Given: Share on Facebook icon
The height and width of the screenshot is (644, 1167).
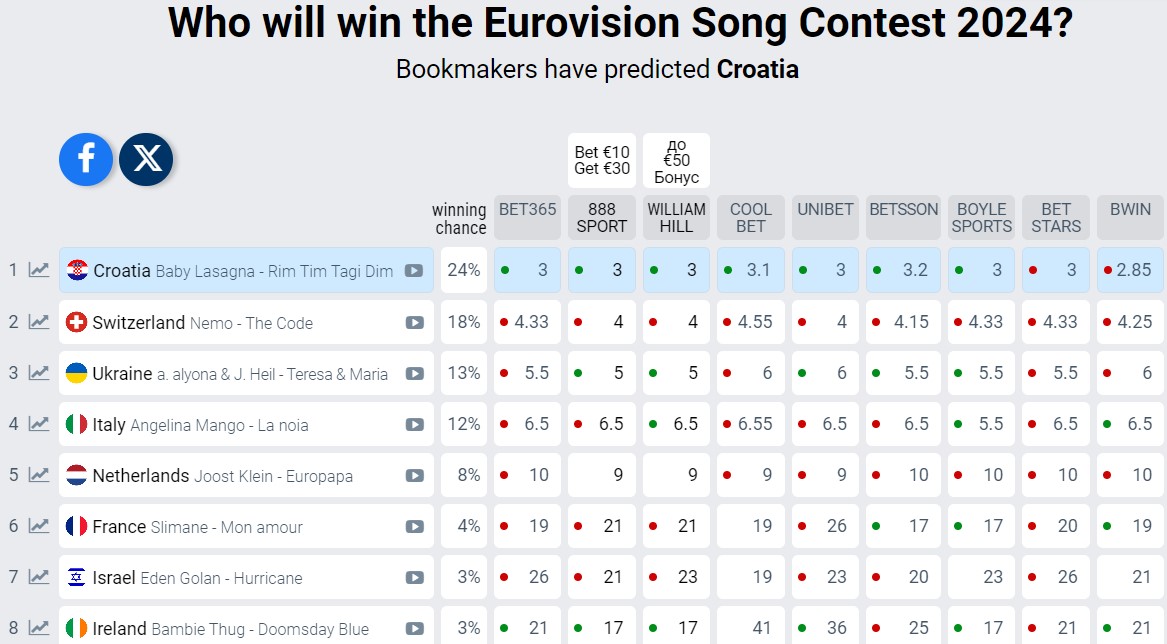Looking at the screenshot, I should click(x=86, y=159).
